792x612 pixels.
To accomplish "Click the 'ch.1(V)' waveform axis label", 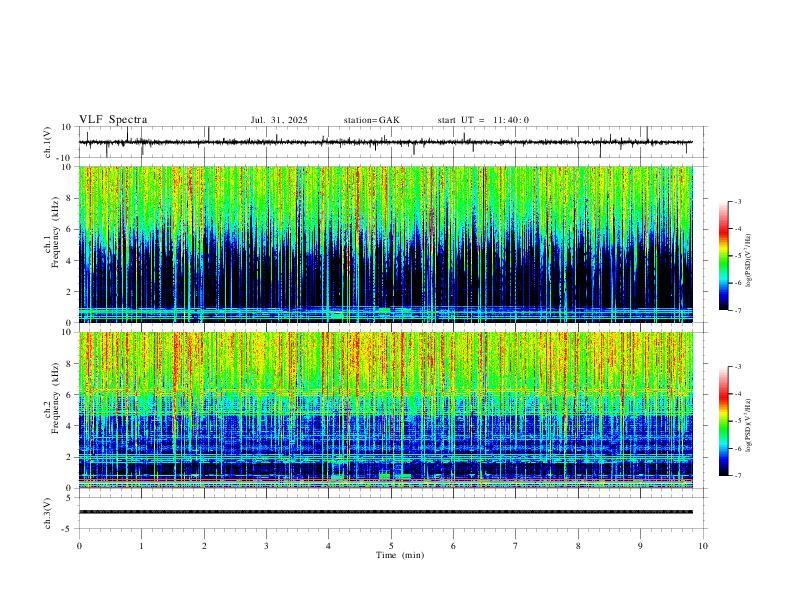I will pos(48,142).
